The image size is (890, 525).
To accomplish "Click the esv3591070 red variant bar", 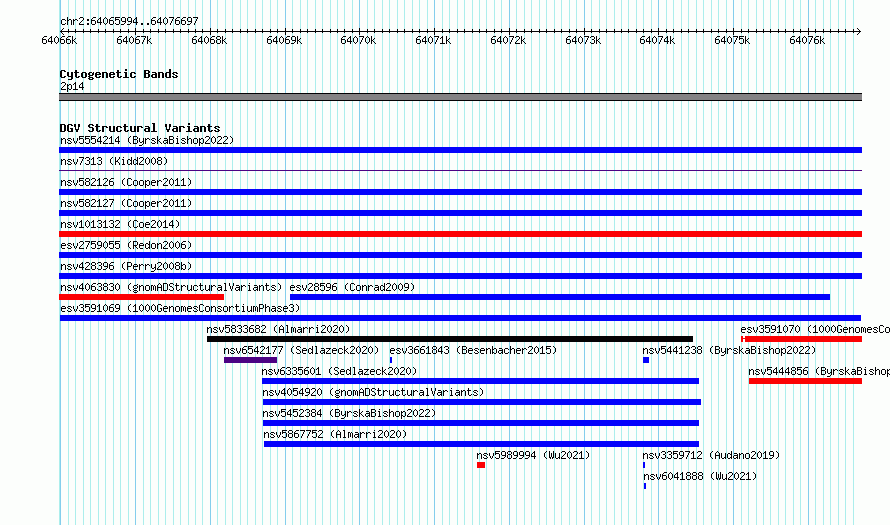I will [x=801, y=339].
